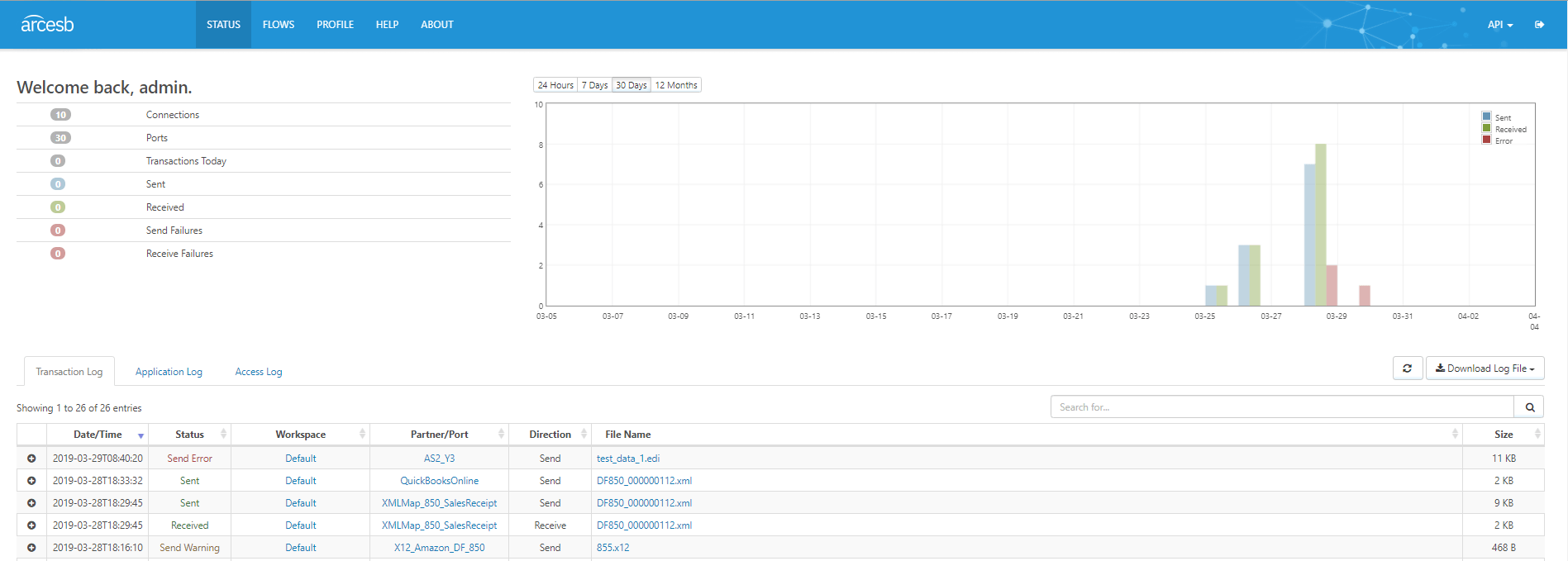Open the Download Log File dropdown
1568x561 pixels.
pos(1485,368)
